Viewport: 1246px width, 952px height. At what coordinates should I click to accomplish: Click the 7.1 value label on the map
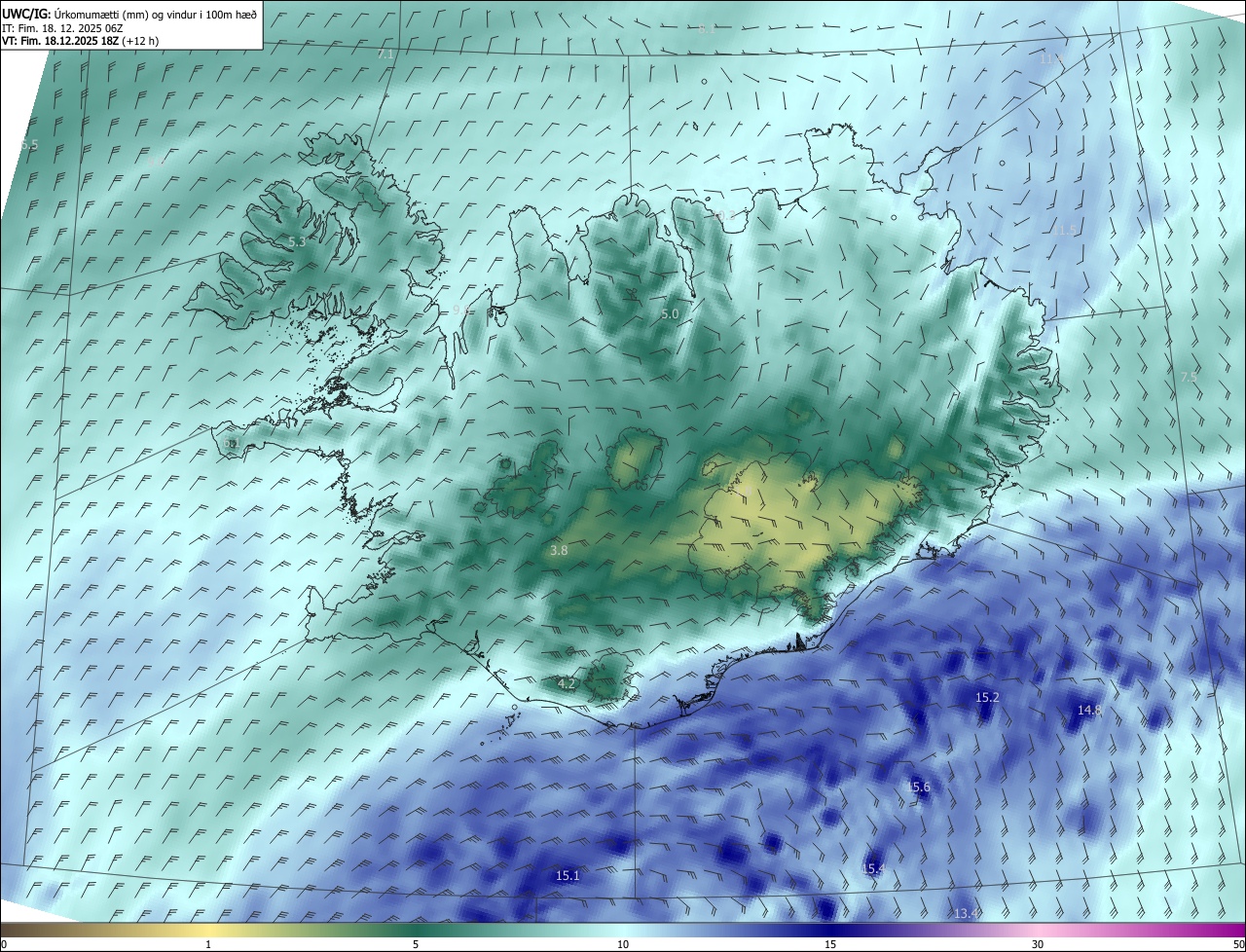pos(385,55)
